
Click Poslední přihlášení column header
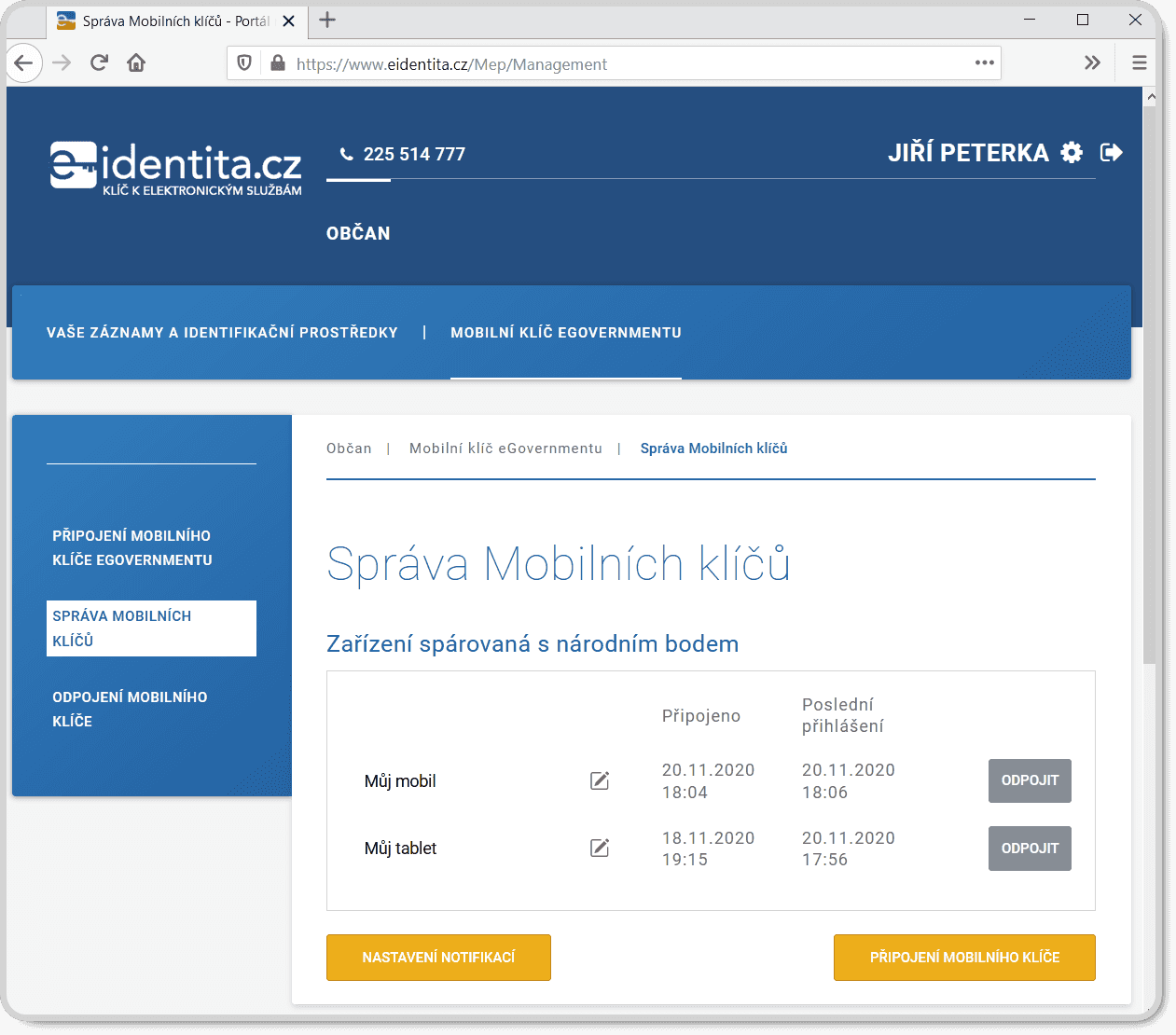[843, 715]
